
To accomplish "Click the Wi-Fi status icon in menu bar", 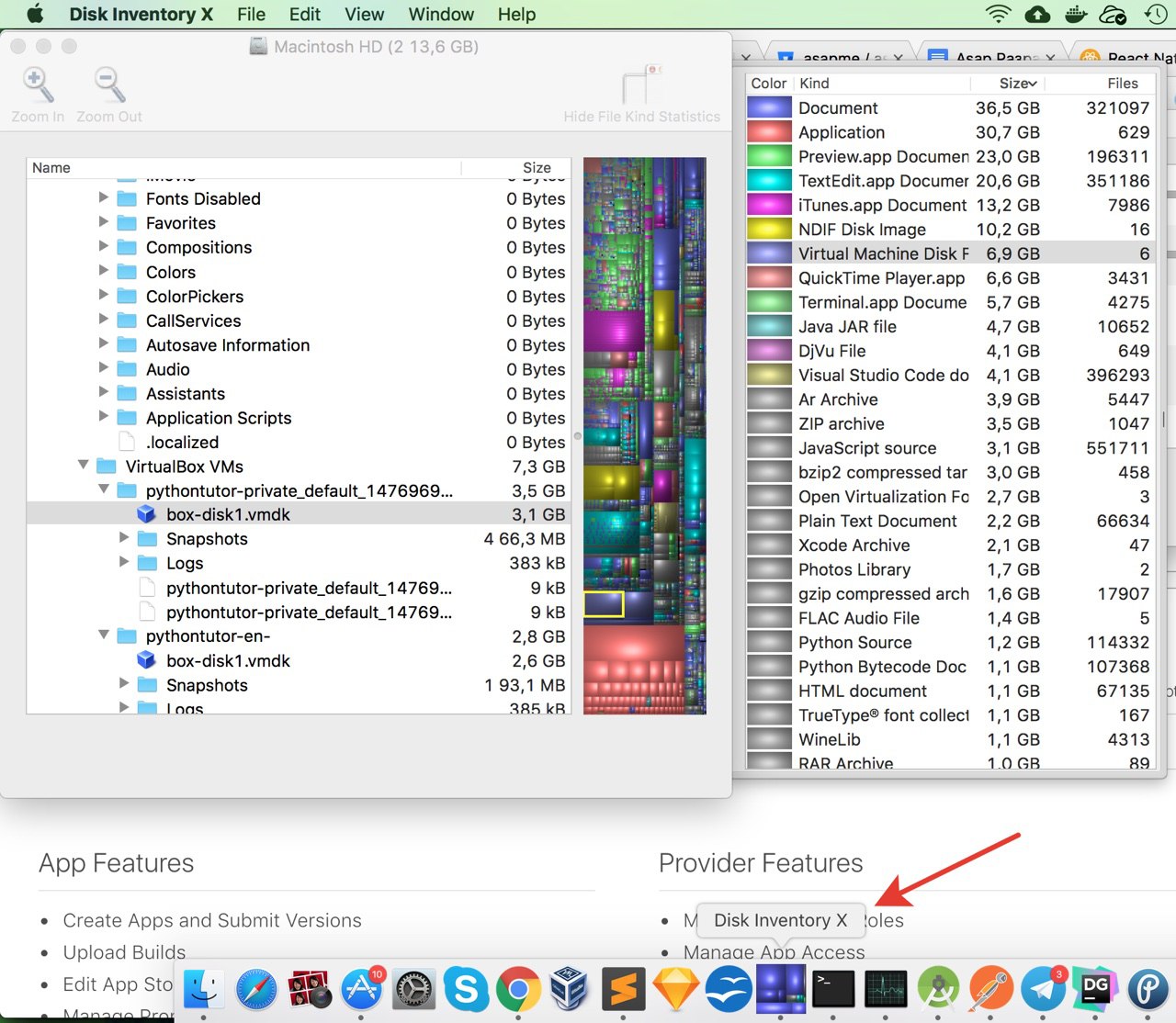I will click(x=998, y=14).
